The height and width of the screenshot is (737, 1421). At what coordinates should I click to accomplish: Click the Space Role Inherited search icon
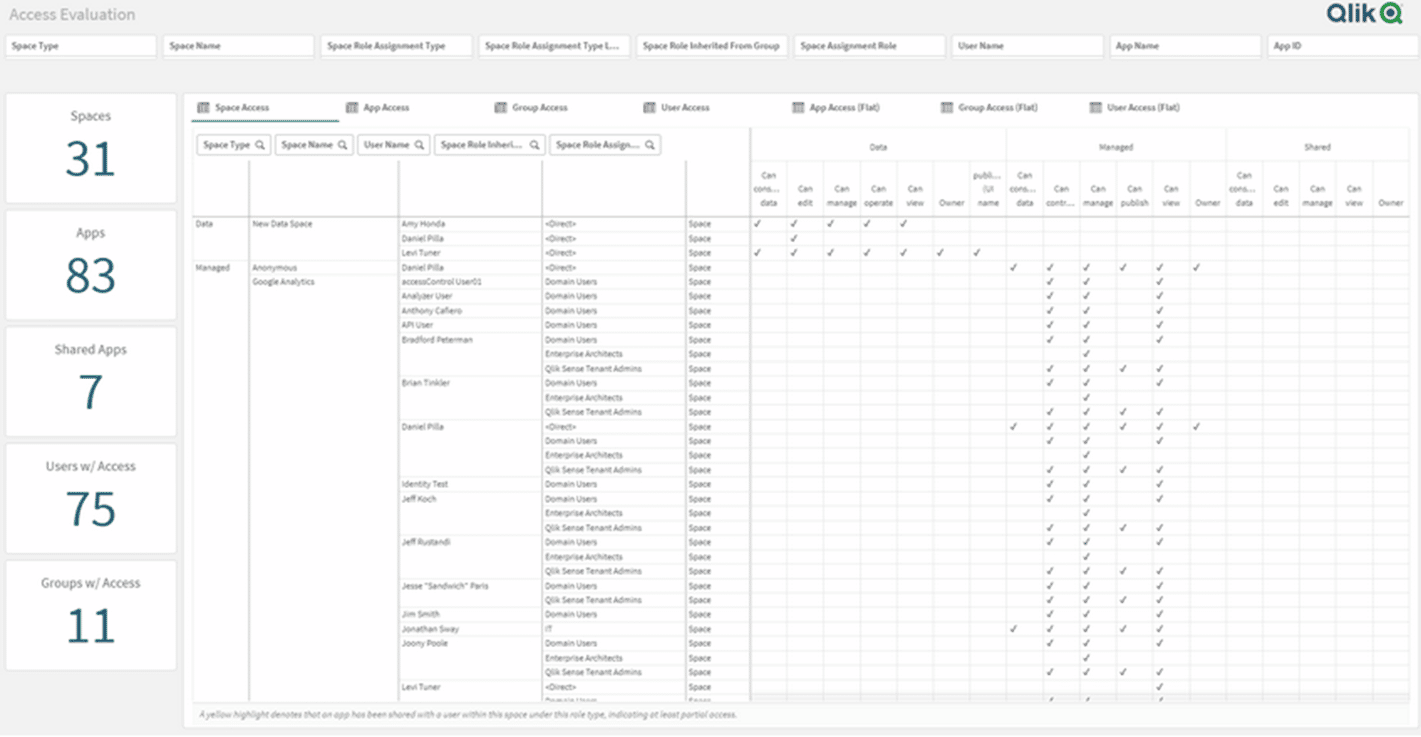[535, 145]
